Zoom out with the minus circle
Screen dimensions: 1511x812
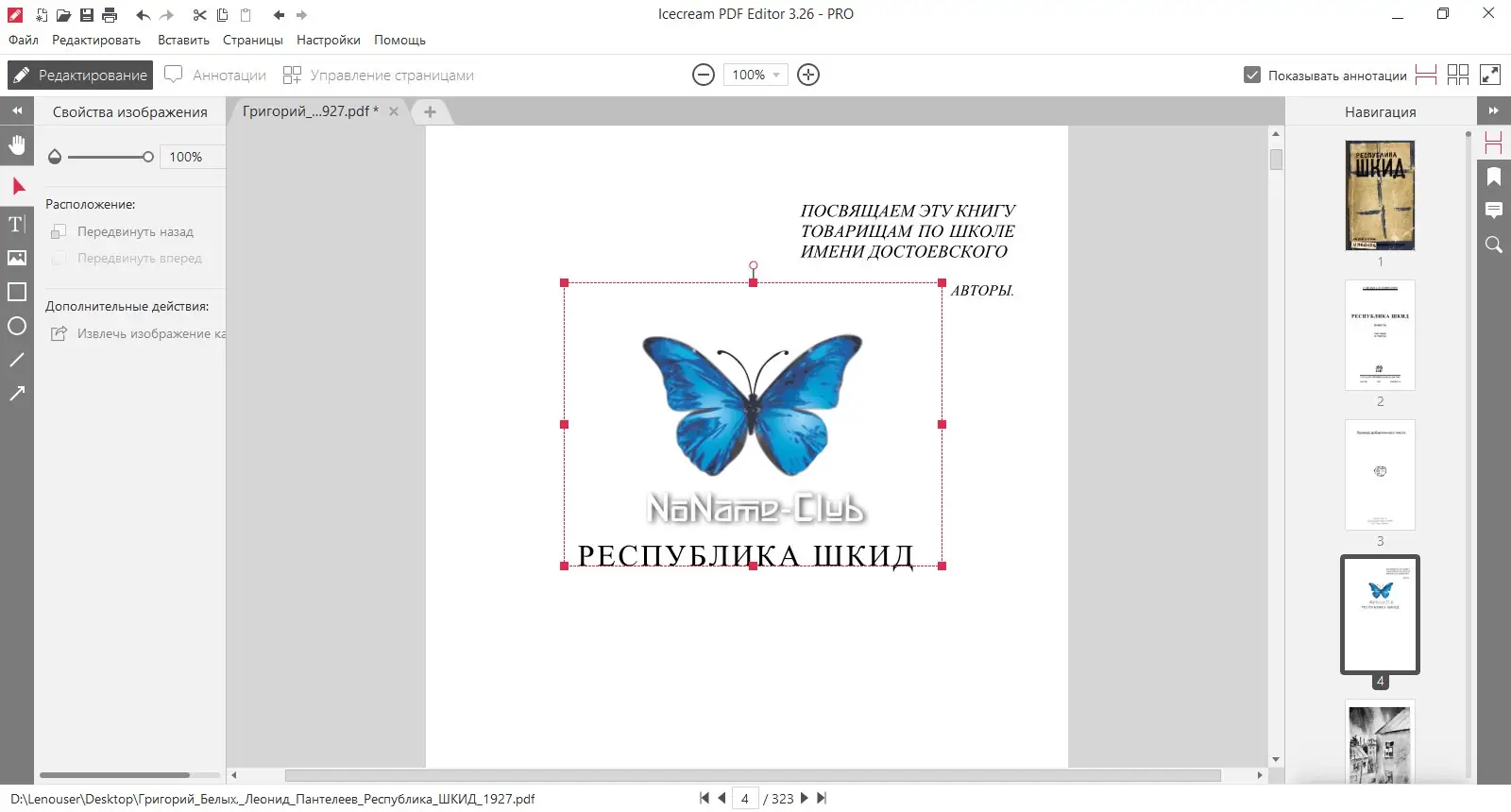click(x=704, y=75)
